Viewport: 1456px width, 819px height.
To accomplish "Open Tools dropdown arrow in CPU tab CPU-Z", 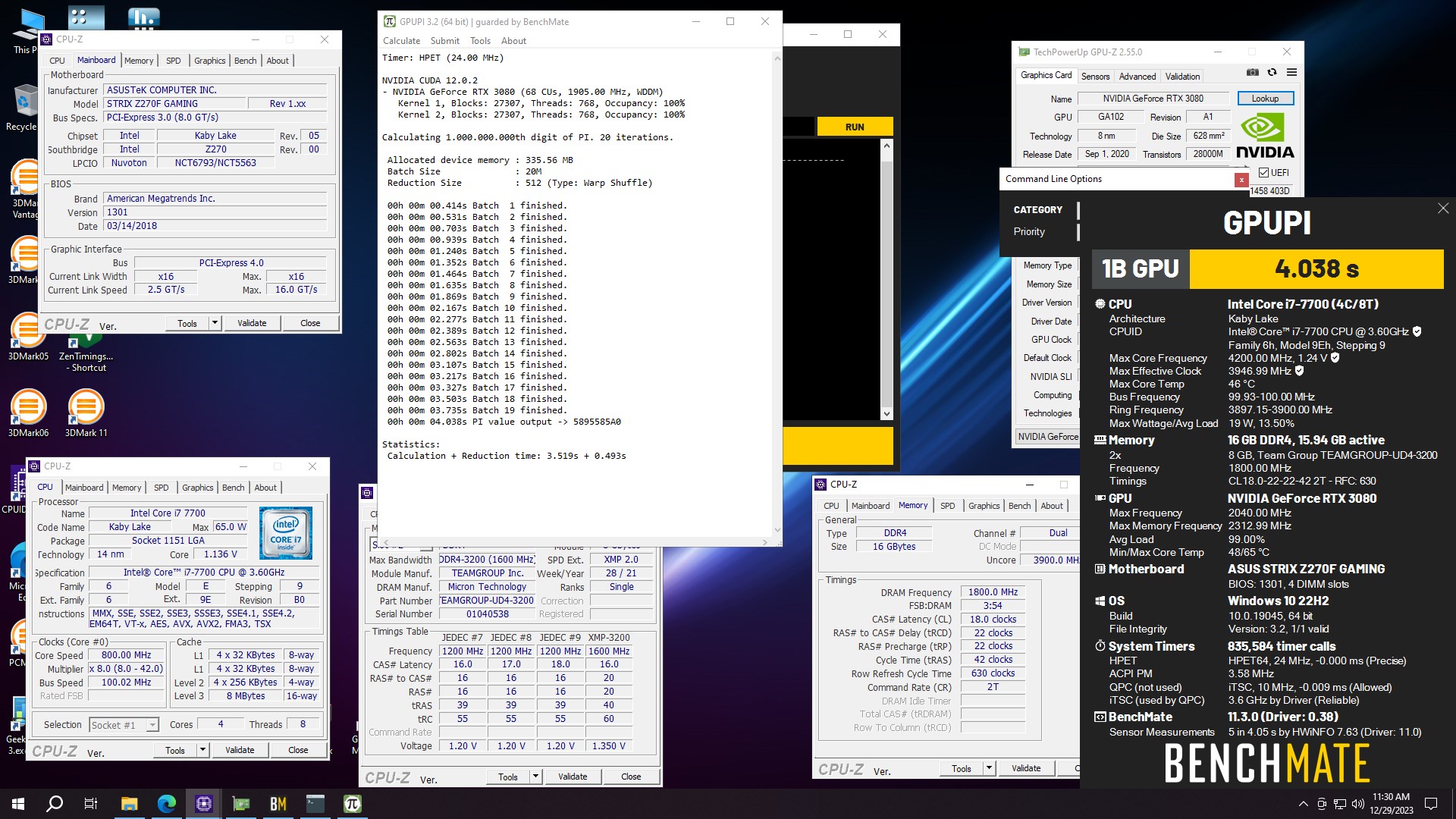I will 202,750.
